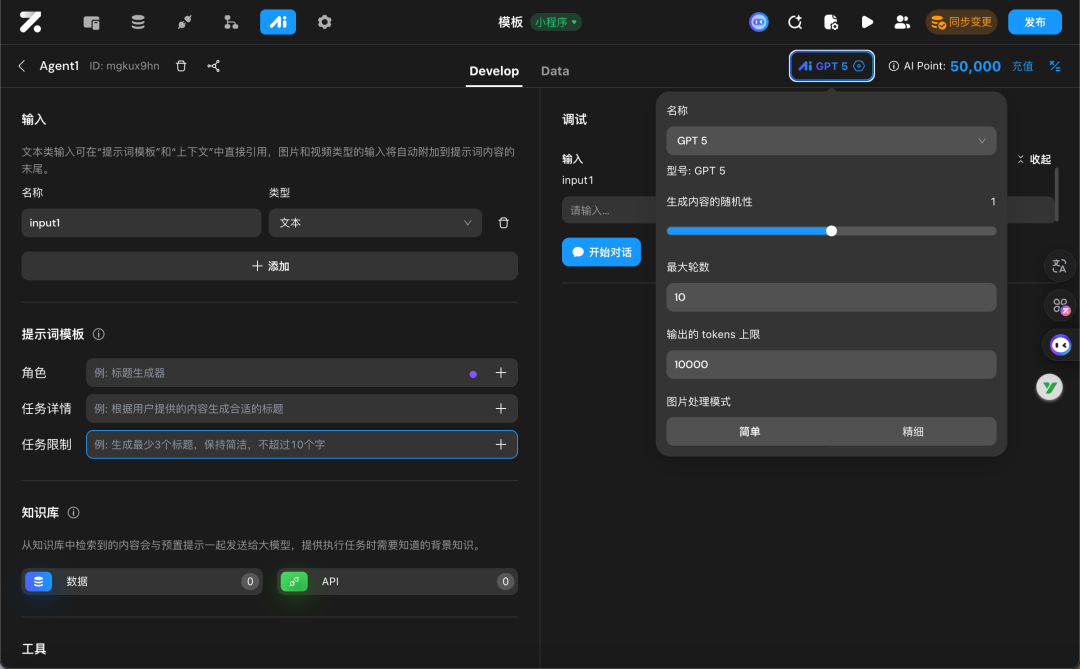Click the robot face icon on right sidebar
Image resolution: width=1080 pixels, height=669 pixels.
point(1059,344)
